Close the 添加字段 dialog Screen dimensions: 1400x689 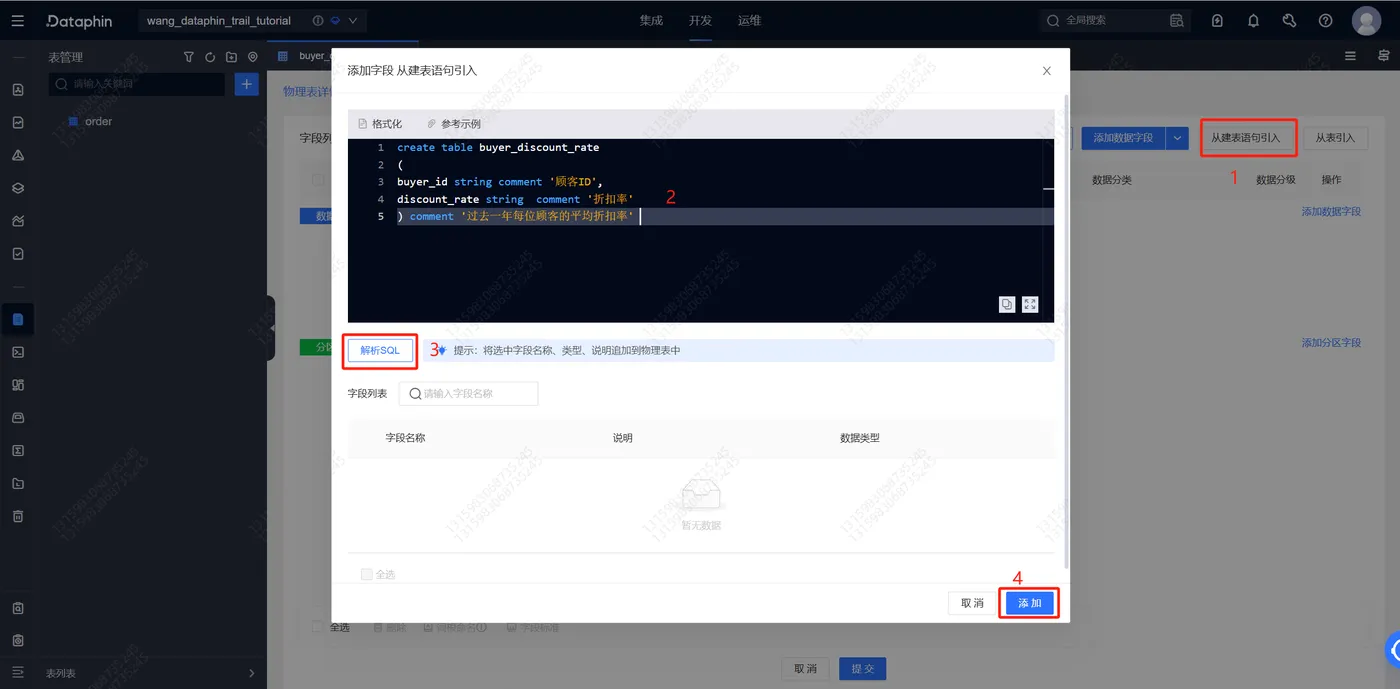click(1046, 71)
